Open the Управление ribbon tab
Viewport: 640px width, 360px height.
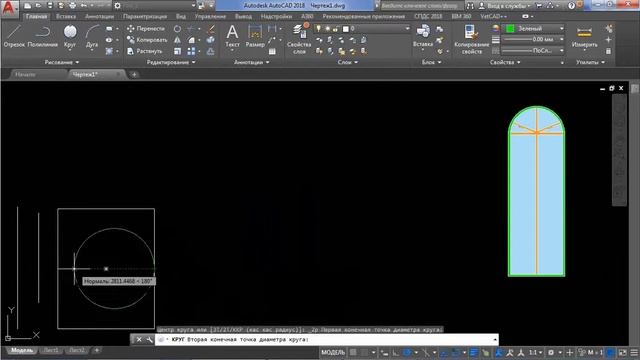210,16
